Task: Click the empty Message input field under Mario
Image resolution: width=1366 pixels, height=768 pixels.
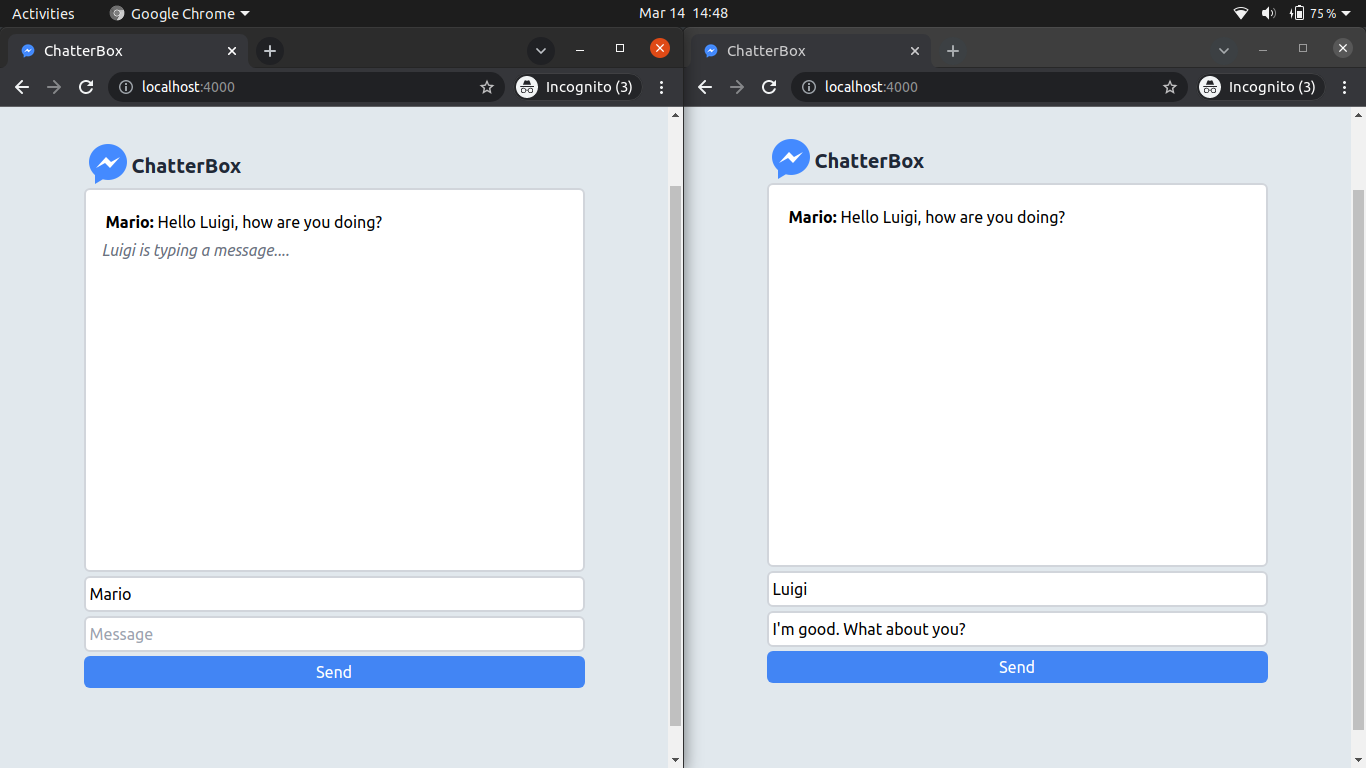Action: [x=334, y=634]
